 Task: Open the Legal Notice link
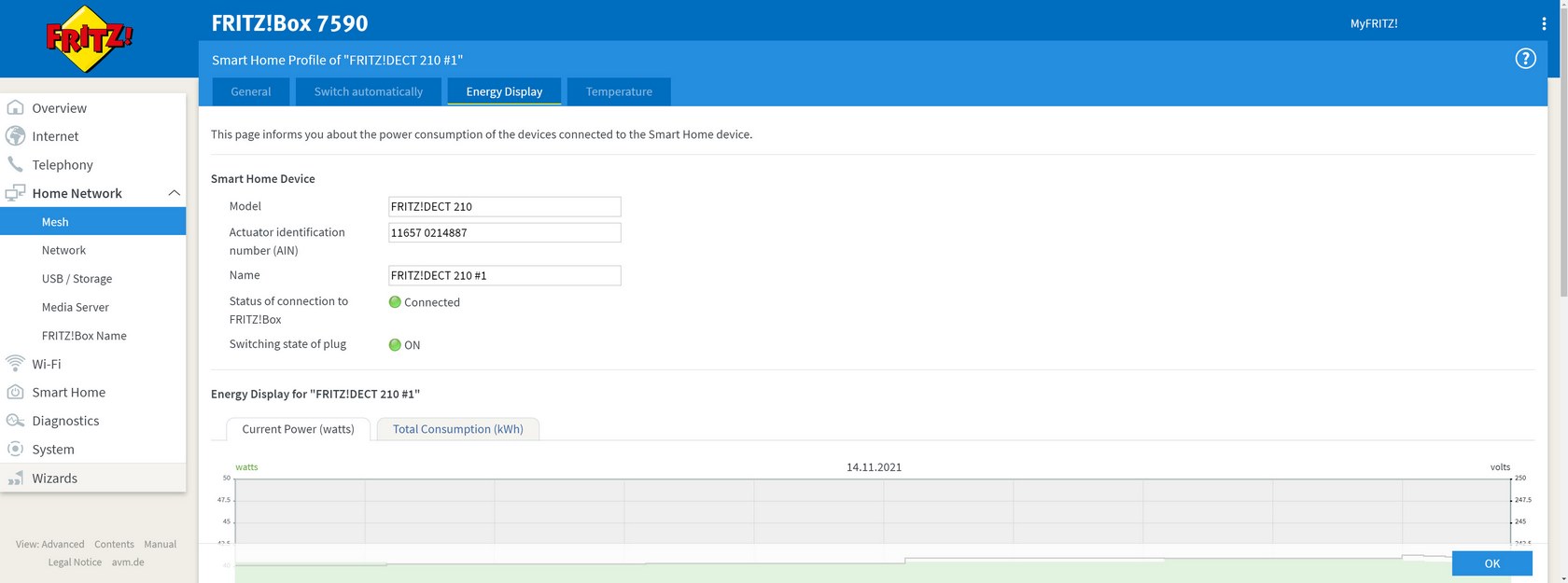point(75,562)
